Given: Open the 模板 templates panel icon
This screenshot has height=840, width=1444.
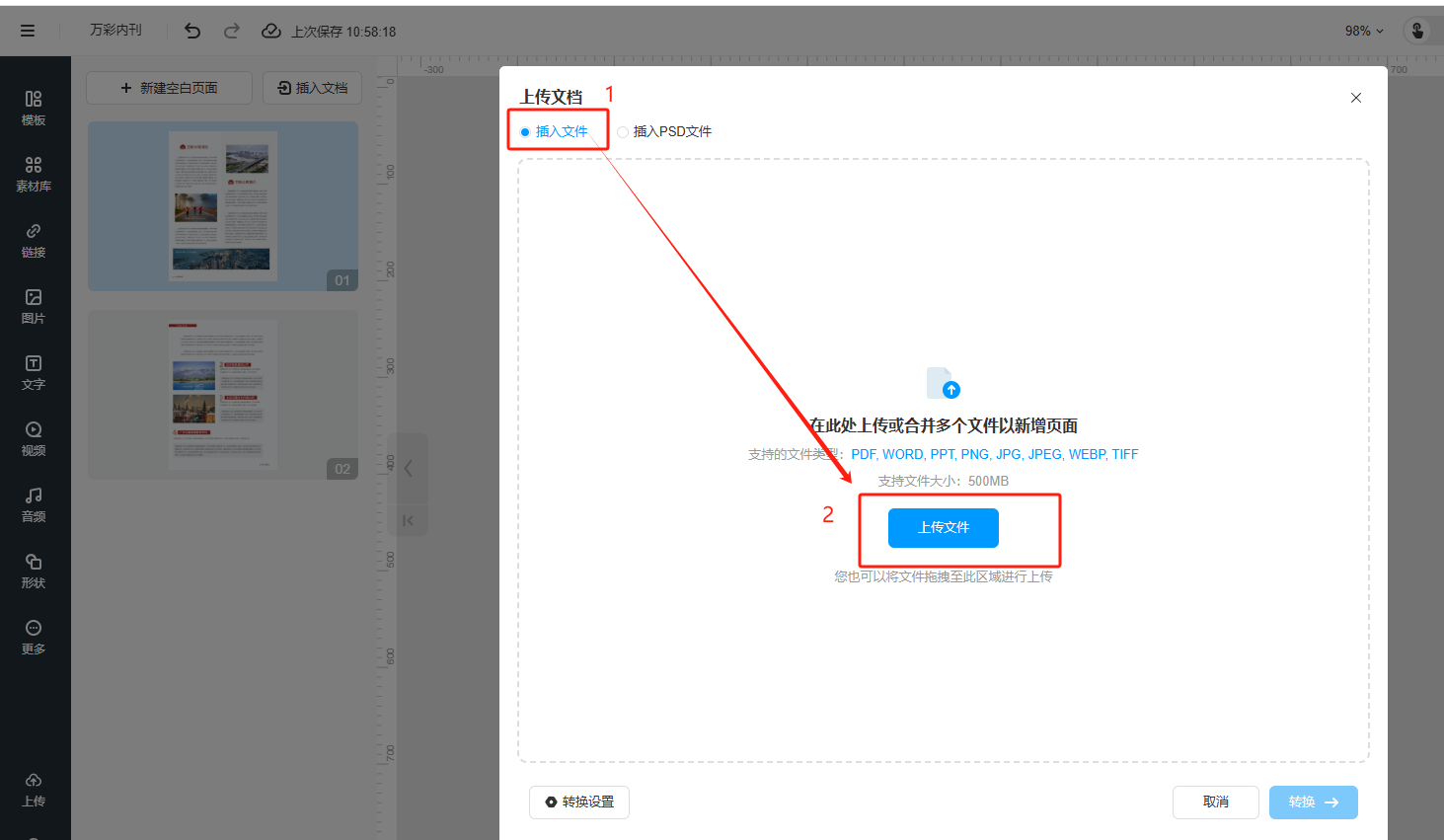Looking at the screenshot, I should point(34,108).
